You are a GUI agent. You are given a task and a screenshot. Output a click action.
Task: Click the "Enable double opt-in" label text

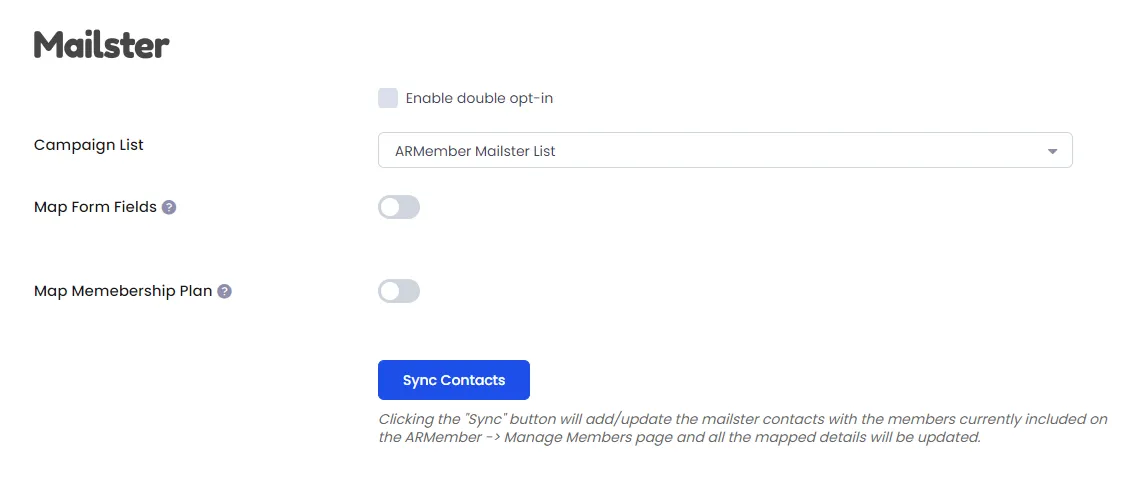pyautogui.click(x=479, y=98)
